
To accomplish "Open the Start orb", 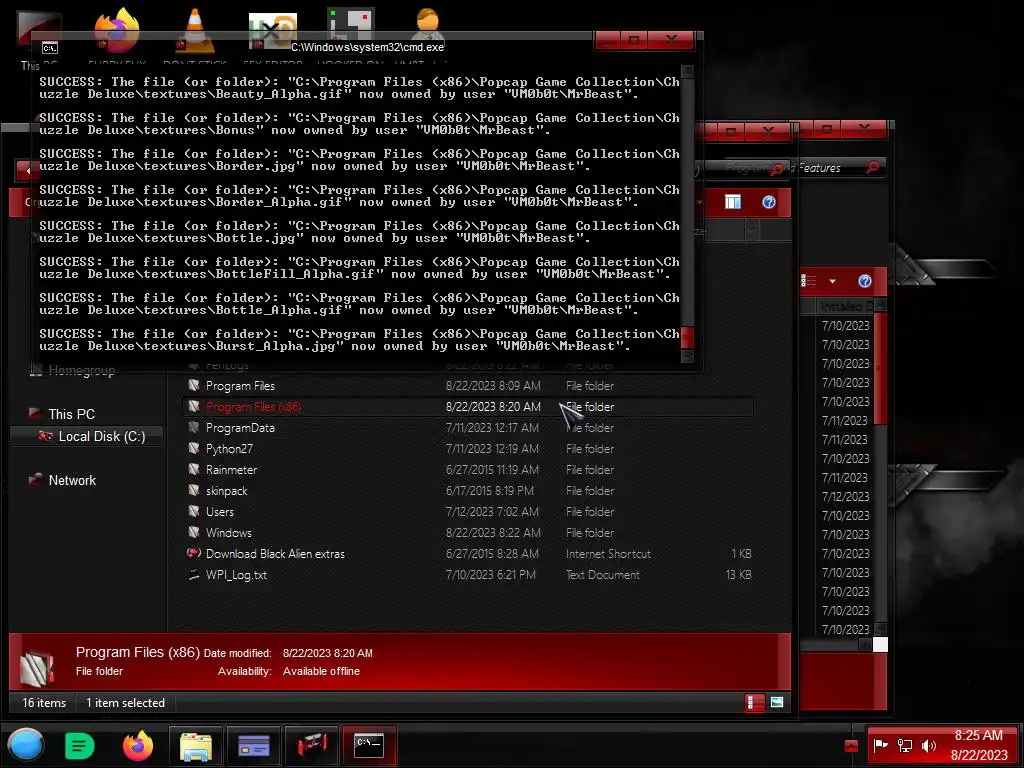I will point(25,745).
